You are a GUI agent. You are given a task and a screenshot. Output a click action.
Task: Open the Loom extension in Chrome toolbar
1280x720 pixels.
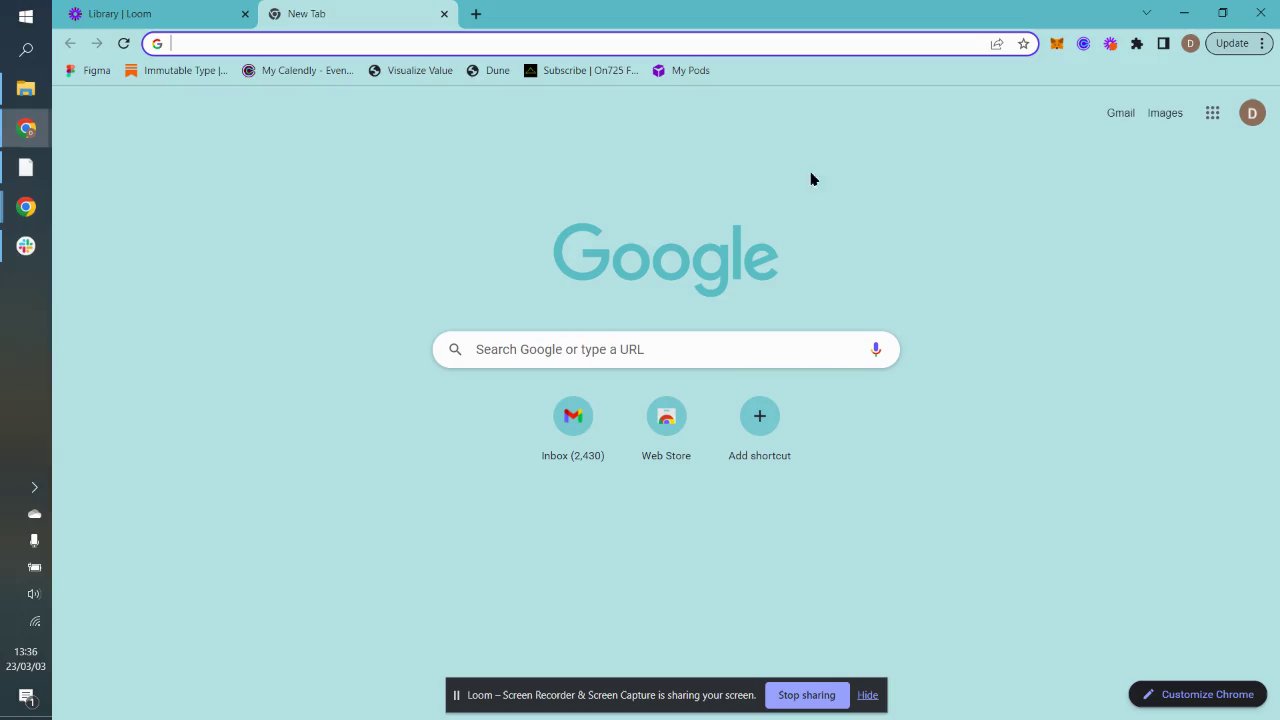click(x=1110, y=44)
